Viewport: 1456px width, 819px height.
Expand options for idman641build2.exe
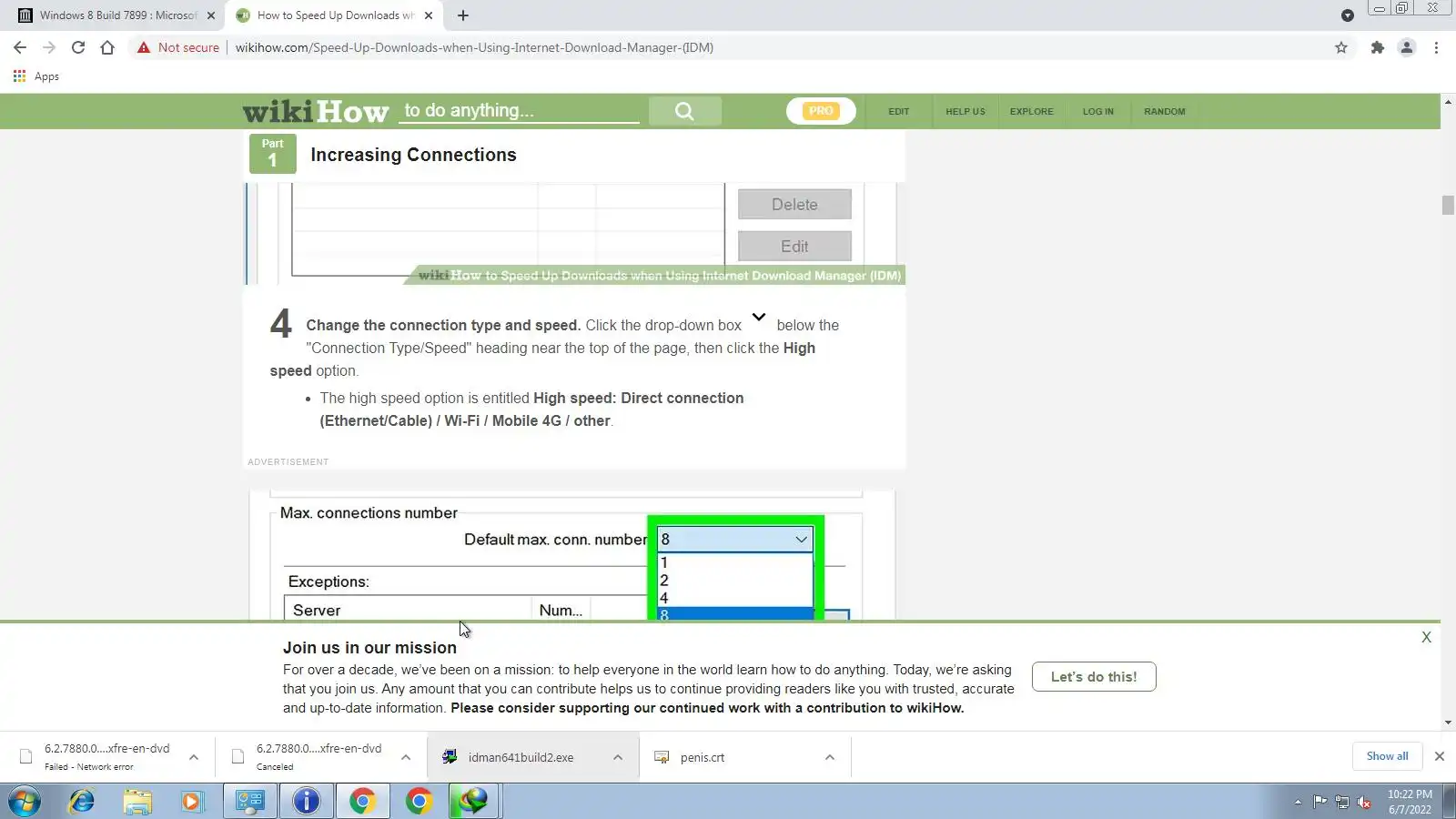pyautogui.click(x=618, y=757)
